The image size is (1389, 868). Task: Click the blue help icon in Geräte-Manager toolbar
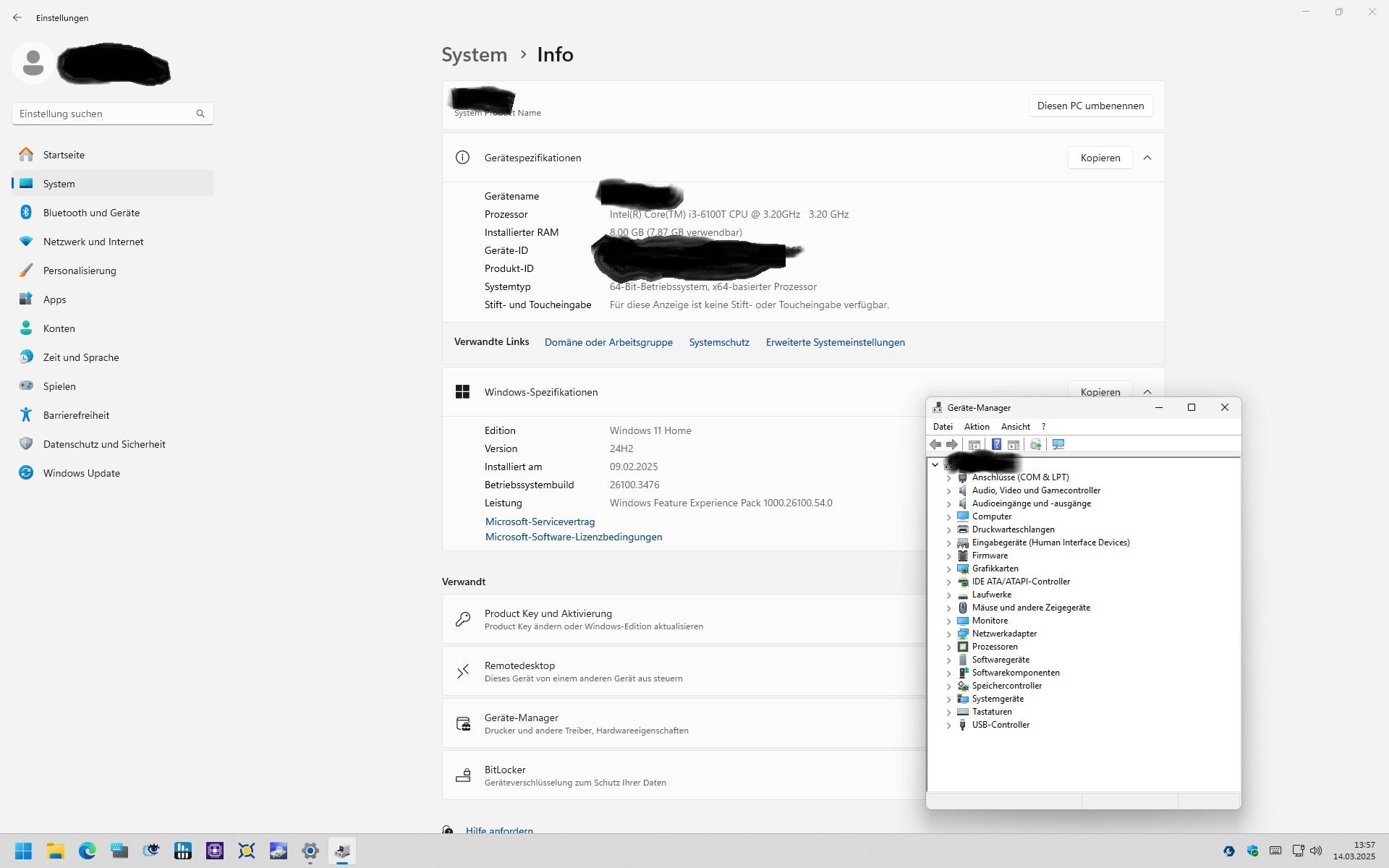tap(996, 445)
